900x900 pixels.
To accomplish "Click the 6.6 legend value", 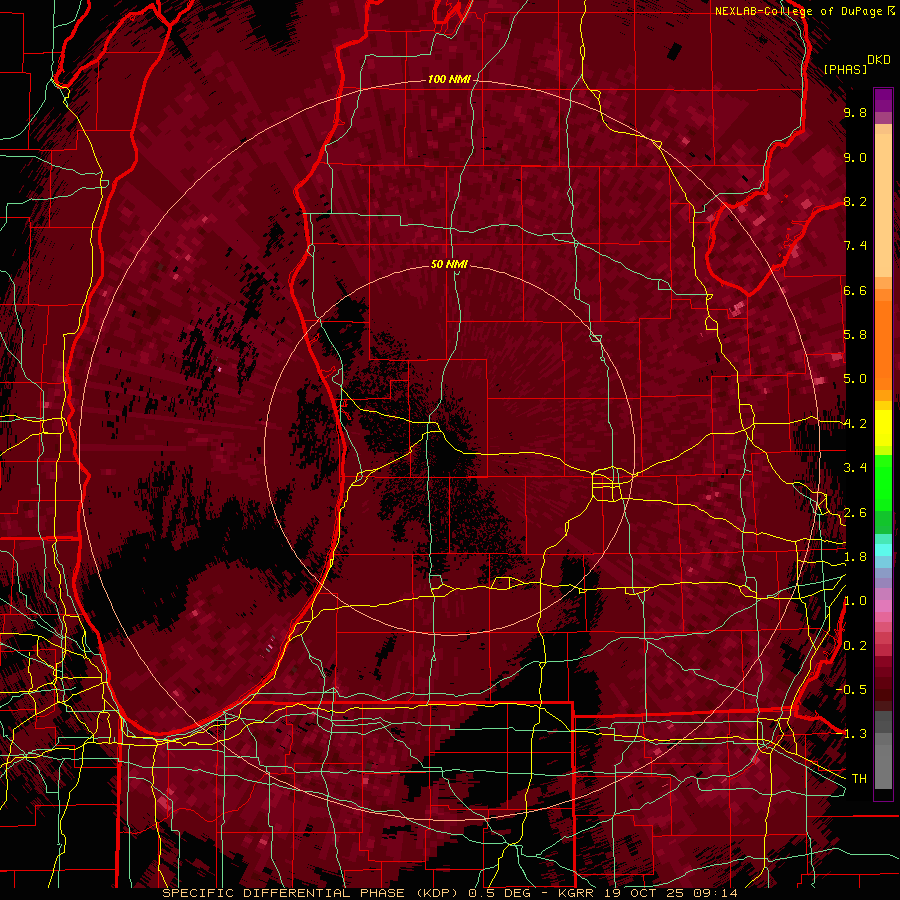I will coord(855,290).
